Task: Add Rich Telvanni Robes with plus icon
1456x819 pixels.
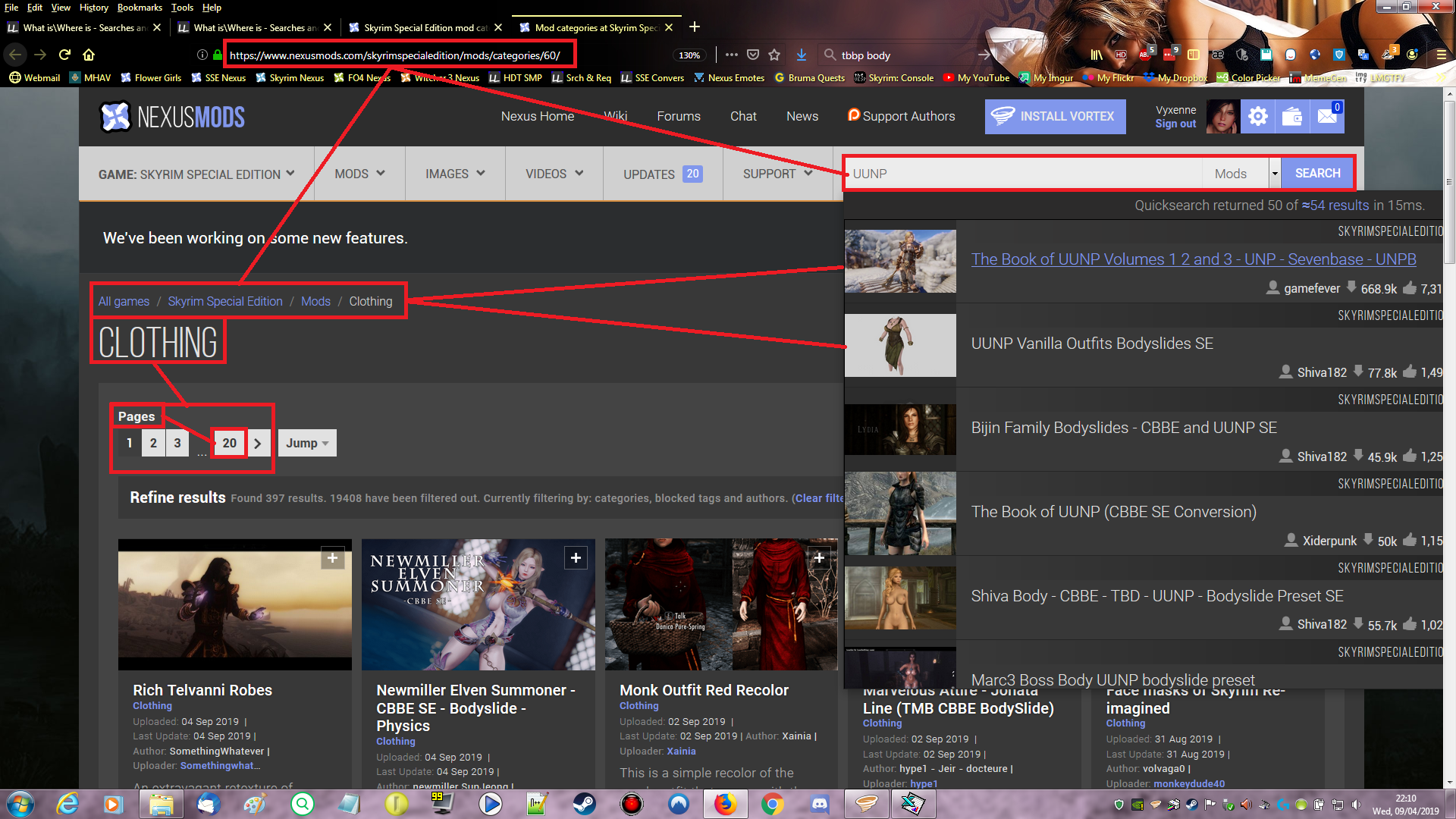Action: [333, 558]
